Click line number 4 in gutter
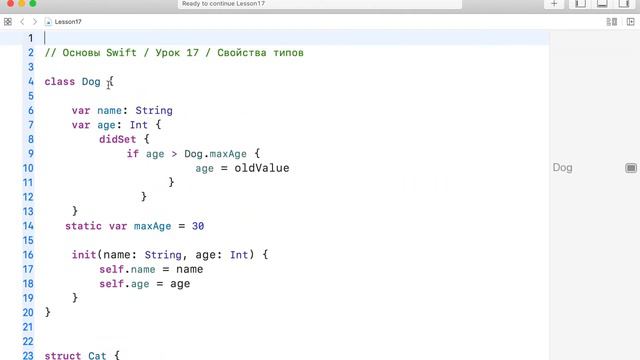The width and height of the screenshot is (640, 360). click(31, 82)
